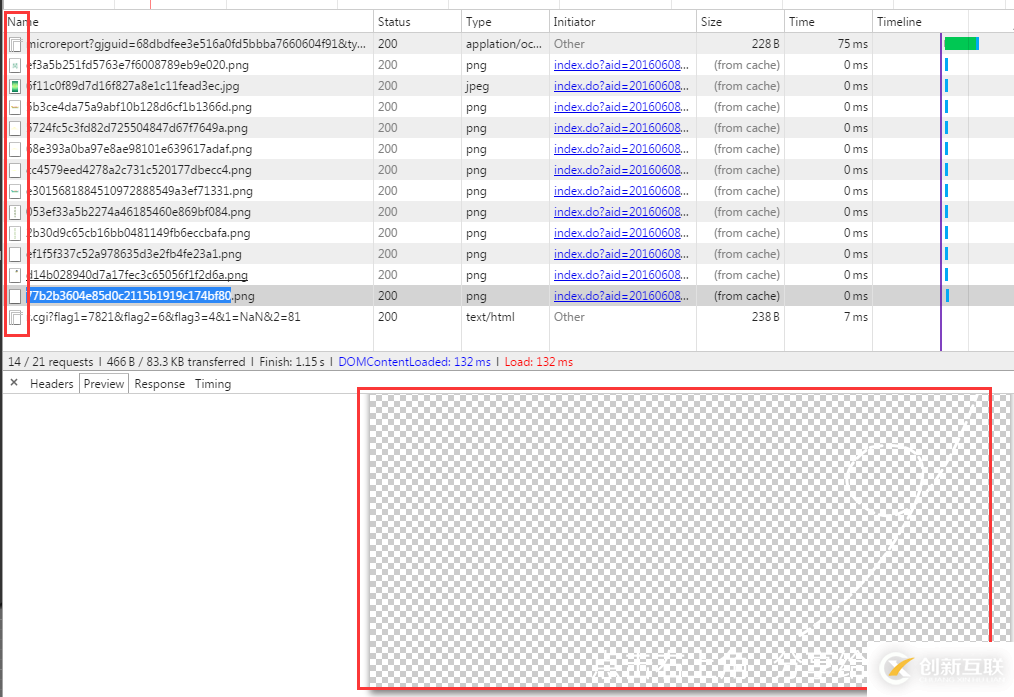Click DOMContentLoaded: 132 ms in status bar
The width and height of the screenshot is (1014, 697).
click(x=415, y=362)
